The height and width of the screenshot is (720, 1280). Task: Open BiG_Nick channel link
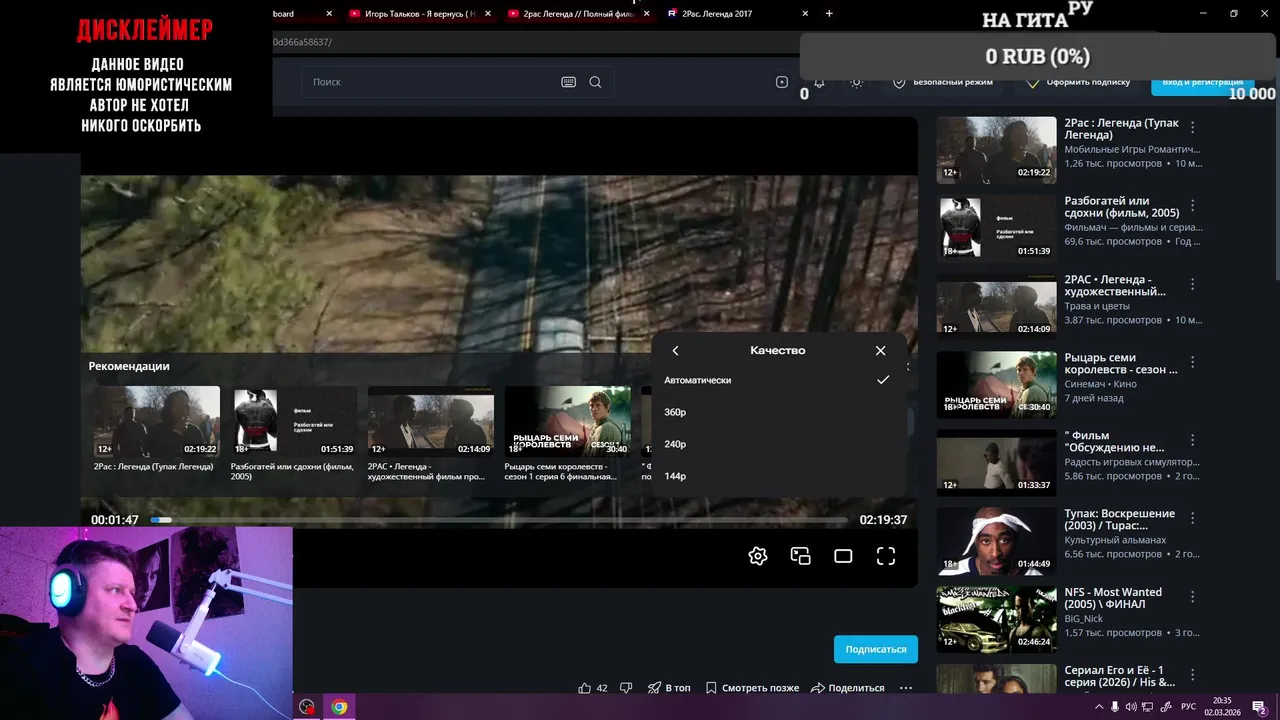point(1084,619)
